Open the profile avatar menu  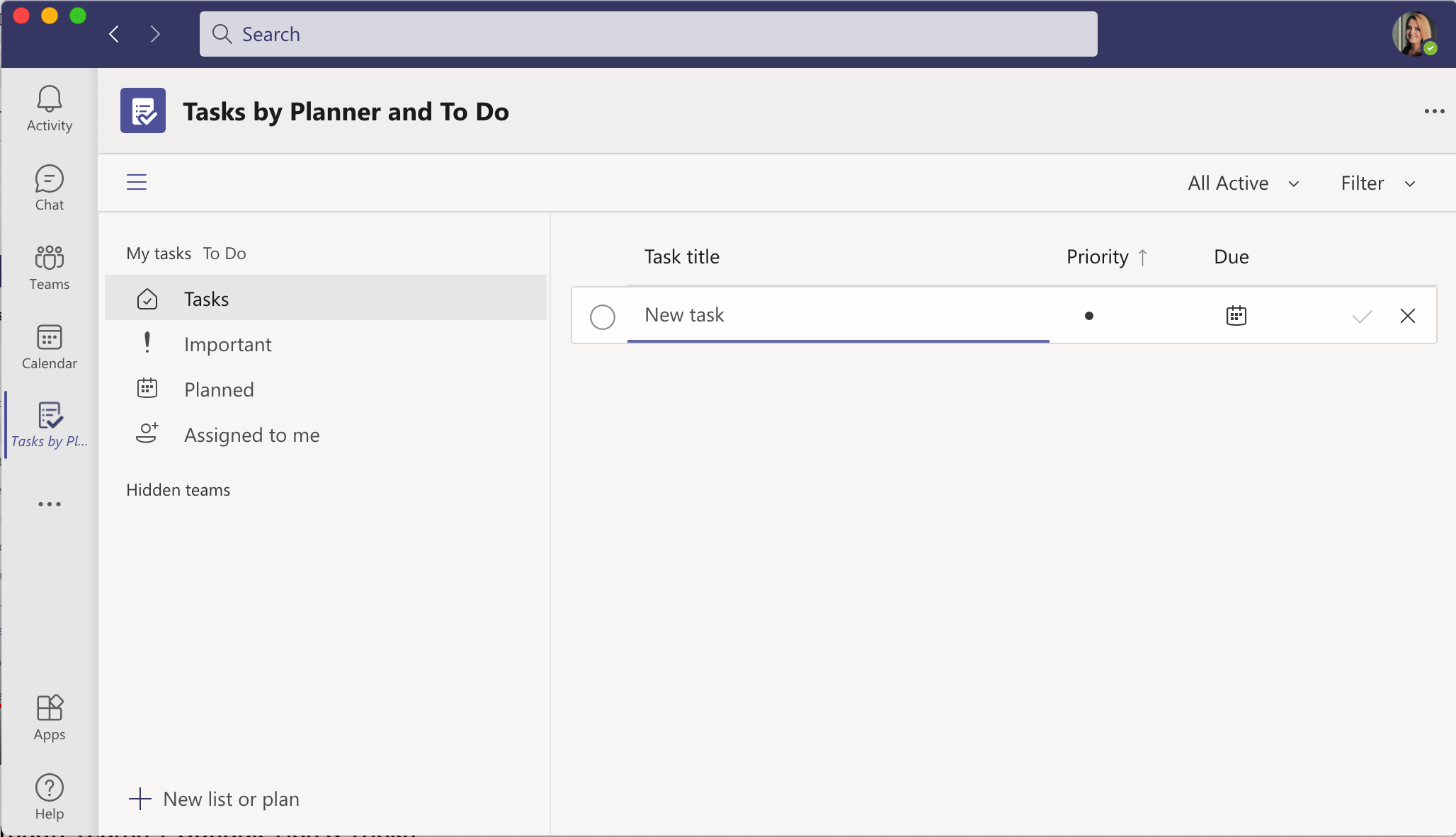(x=1414, y=33)
